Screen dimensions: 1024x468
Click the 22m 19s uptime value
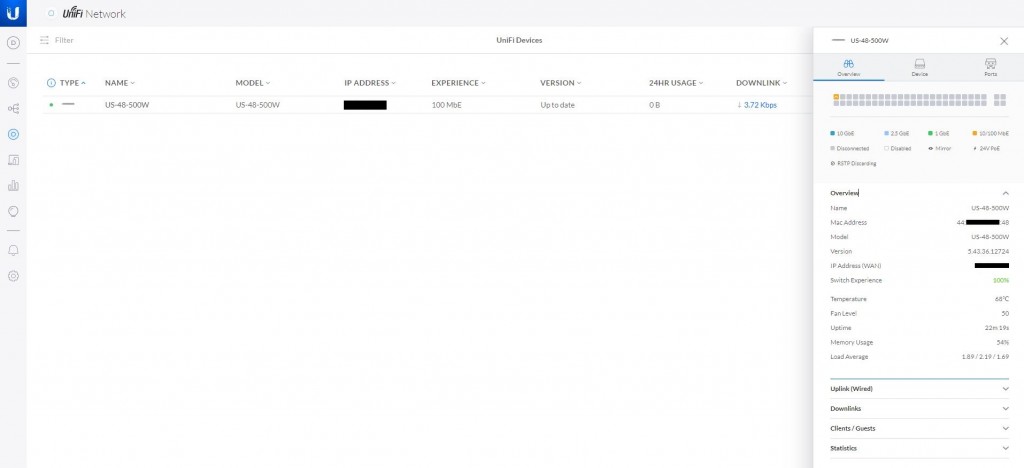998,328
